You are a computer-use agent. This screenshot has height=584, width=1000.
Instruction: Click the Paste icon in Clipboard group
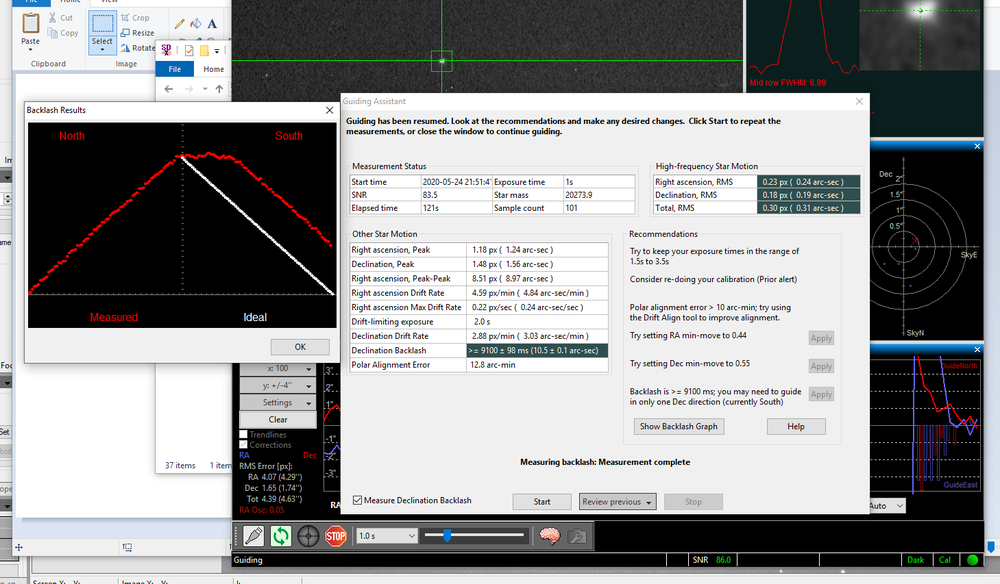(x=30, y=23)
